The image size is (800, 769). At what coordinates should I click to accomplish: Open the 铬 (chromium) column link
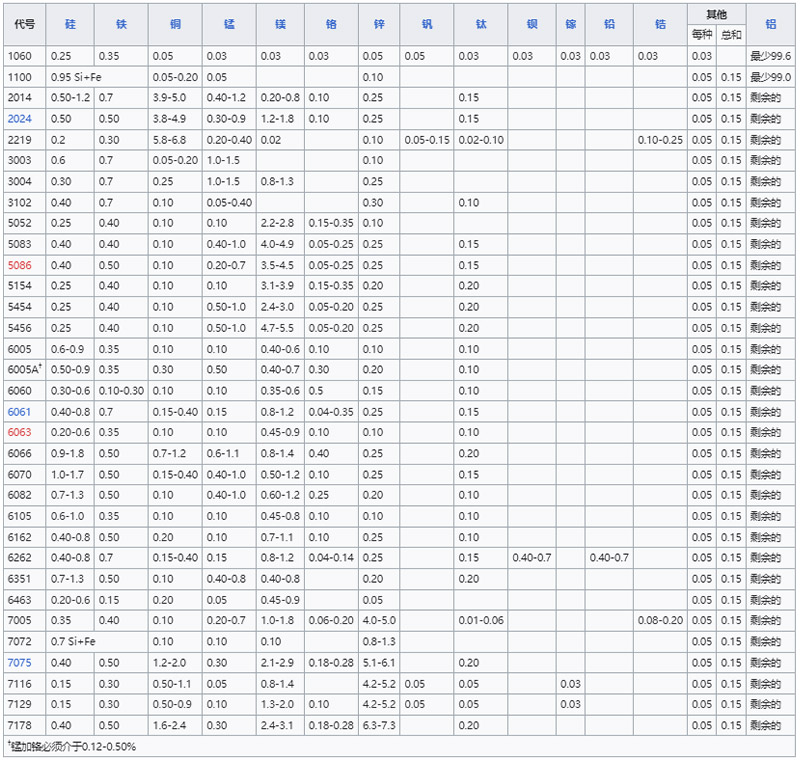(331, 24)
